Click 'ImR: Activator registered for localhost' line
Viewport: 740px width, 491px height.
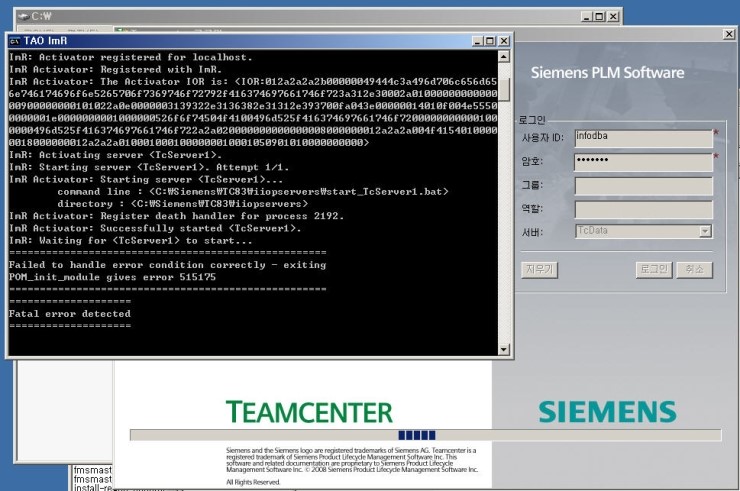tap(131, 57)
